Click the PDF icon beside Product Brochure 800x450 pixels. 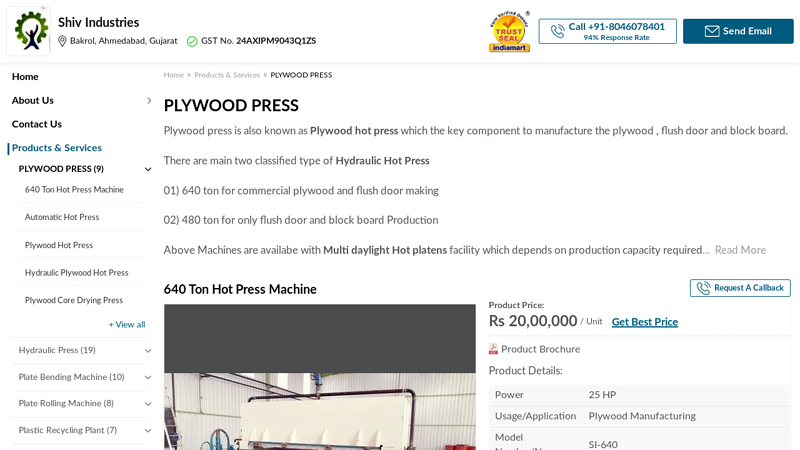point(493,349)
